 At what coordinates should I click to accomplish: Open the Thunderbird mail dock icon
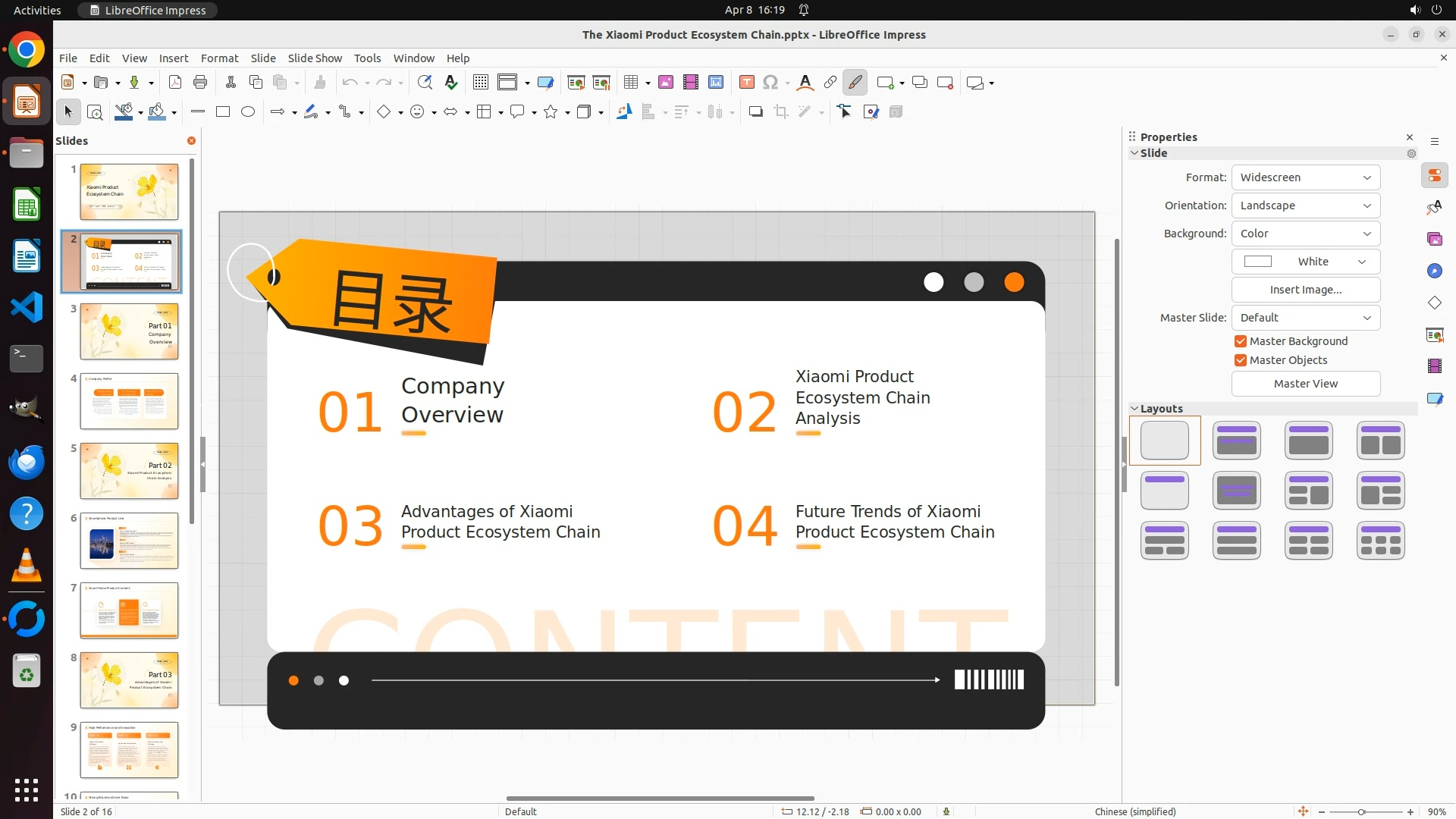point(27,462)
